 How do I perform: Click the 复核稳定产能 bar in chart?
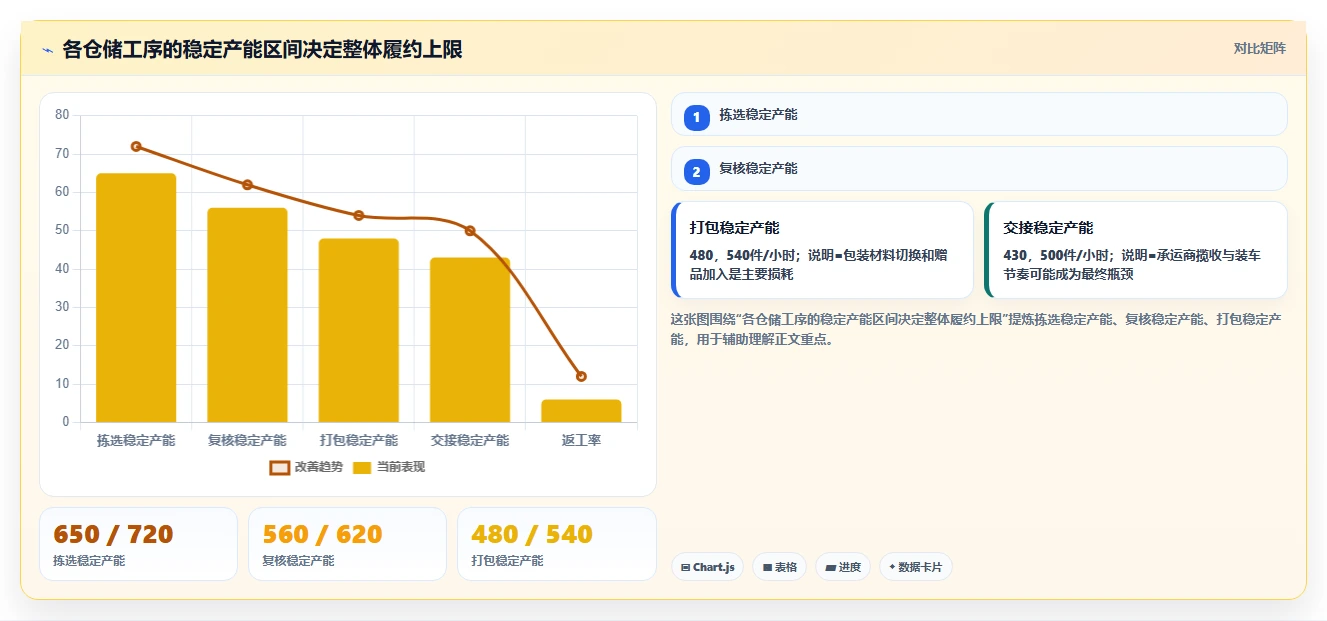247,315
